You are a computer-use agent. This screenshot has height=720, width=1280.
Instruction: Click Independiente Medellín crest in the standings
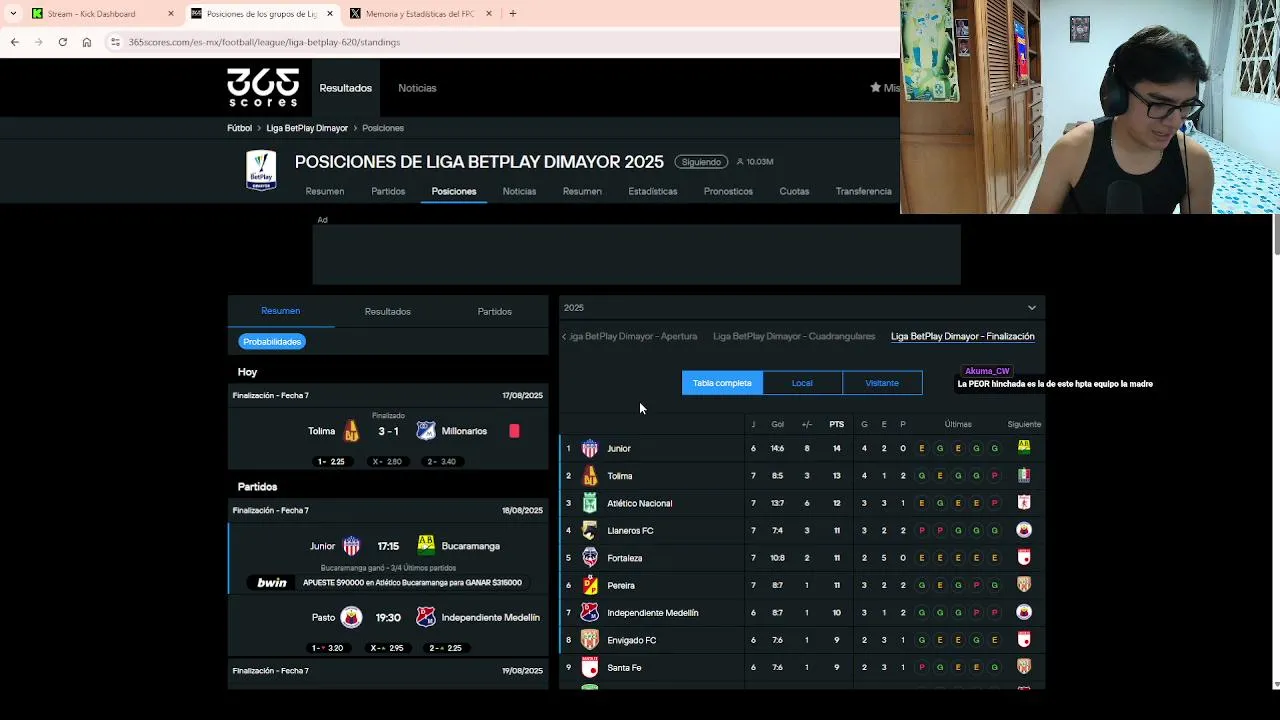pos(590,613)
